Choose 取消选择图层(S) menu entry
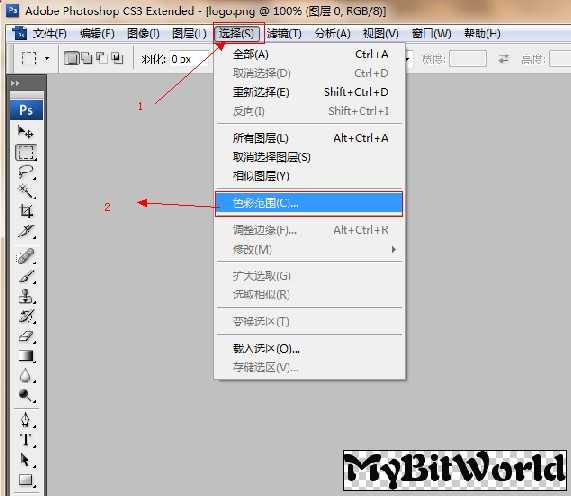Viewport: 571px width, 496px height. 310,157
